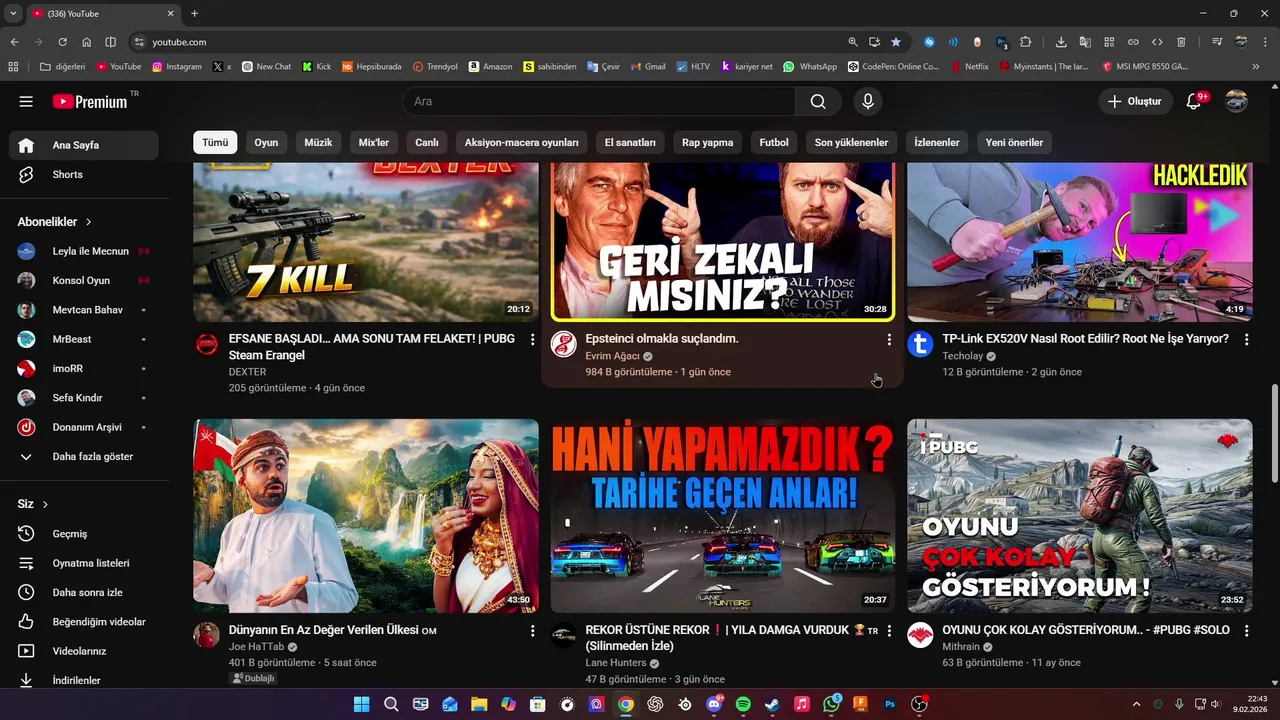The height and width of the screenshot is (720, 1280).
Task: Open options for EFSANE BAŞLADI video
Action: (532, 340)
